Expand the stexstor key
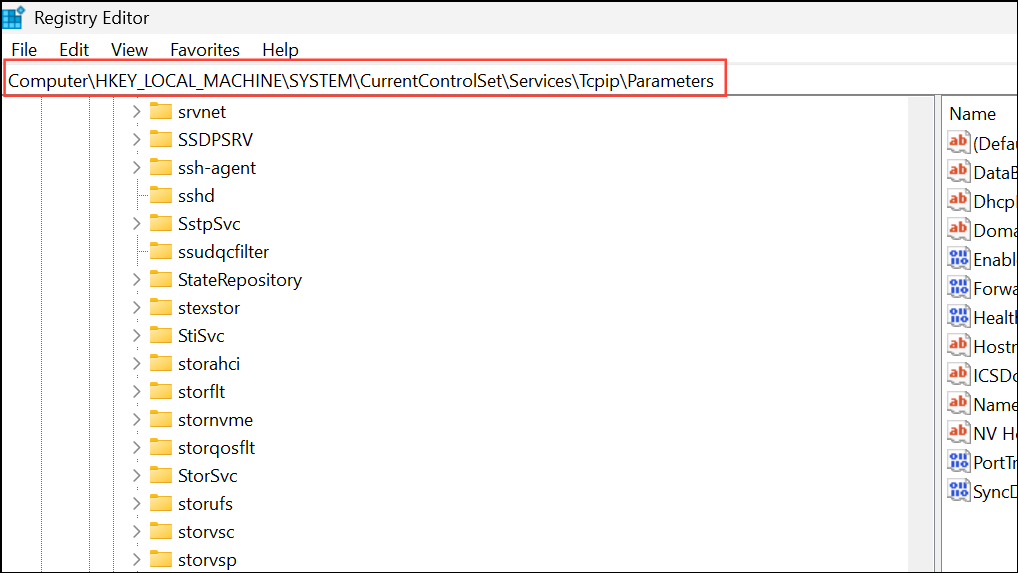Viewport: 1018px width, 573px height. tap(136, 308)
